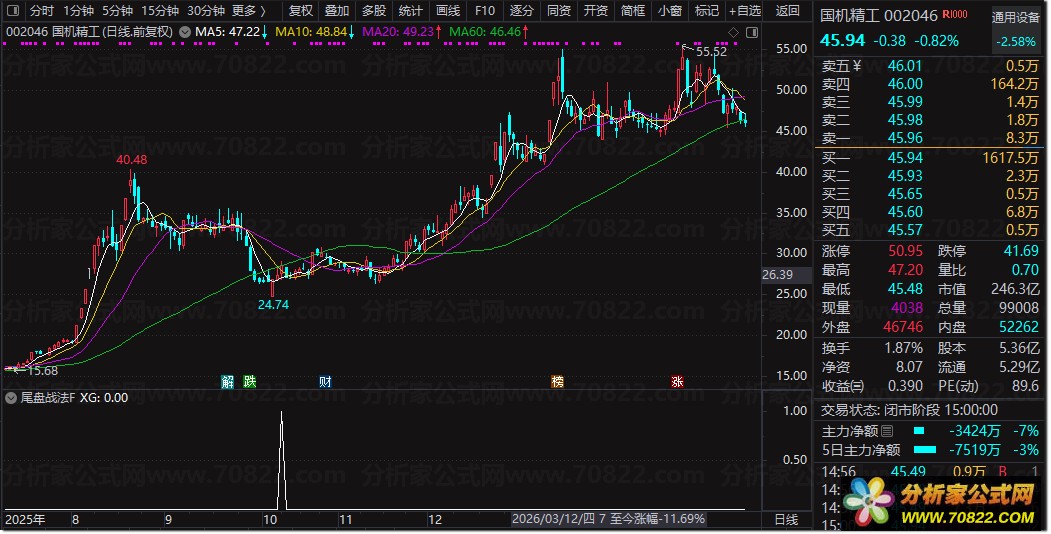
Task: Click the green 跌 event marker
Action: [x=250, y=381]
